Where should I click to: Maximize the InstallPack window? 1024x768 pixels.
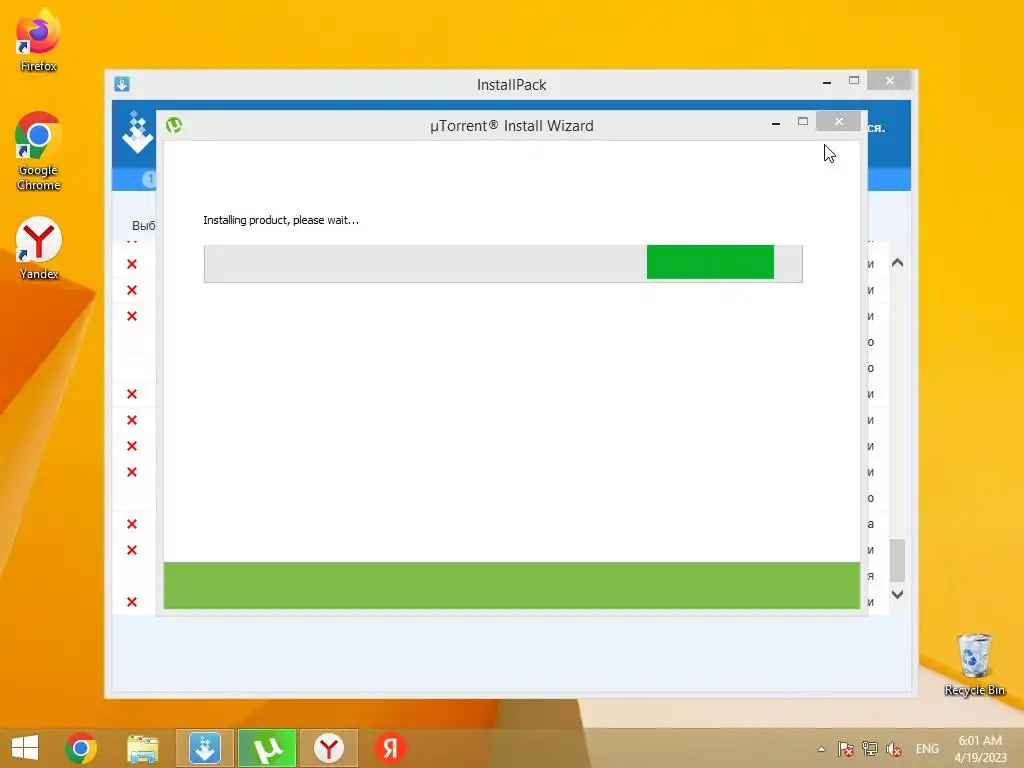(x=854, y=80)
